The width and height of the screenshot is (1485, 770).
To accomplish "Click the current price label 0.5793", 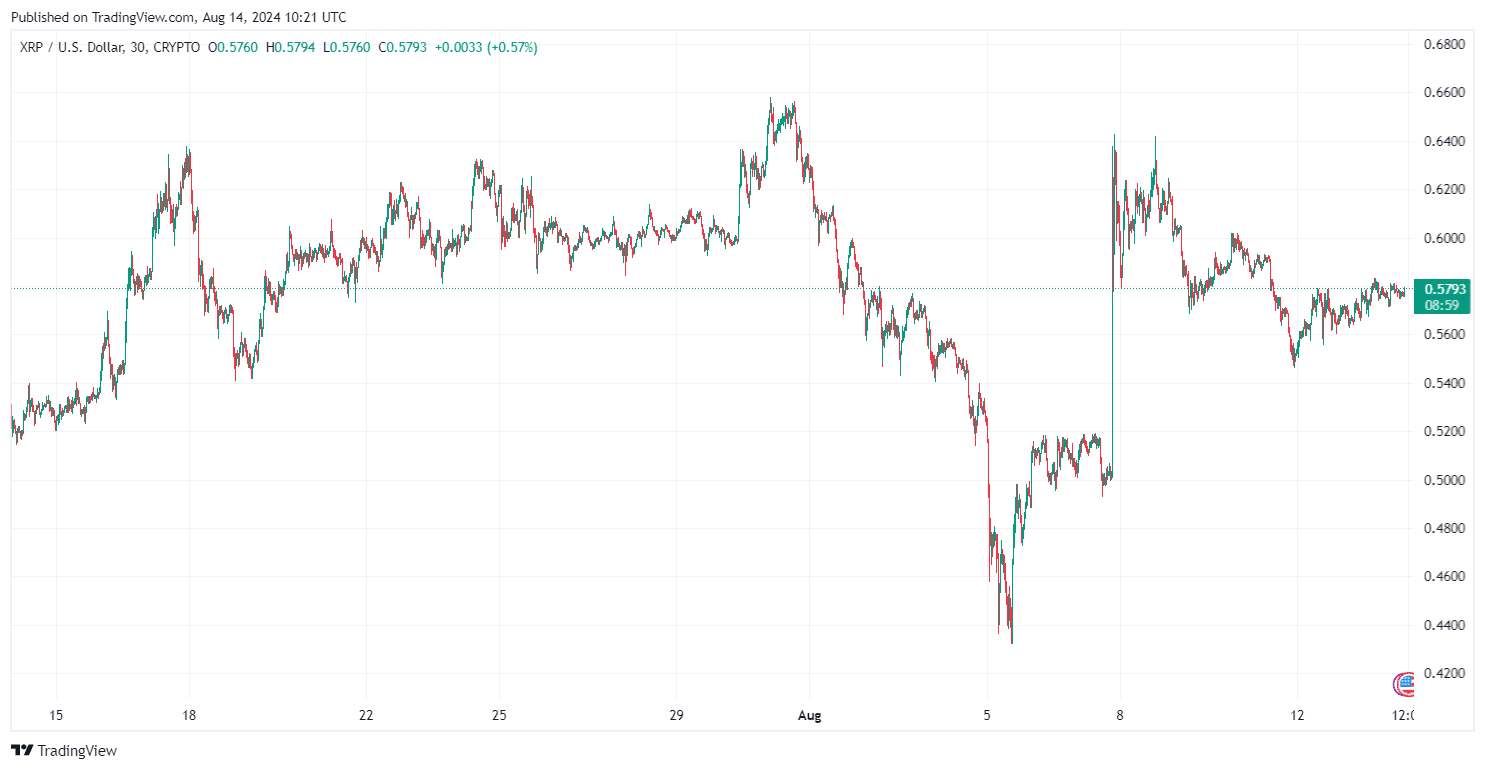I will 1446,289.
